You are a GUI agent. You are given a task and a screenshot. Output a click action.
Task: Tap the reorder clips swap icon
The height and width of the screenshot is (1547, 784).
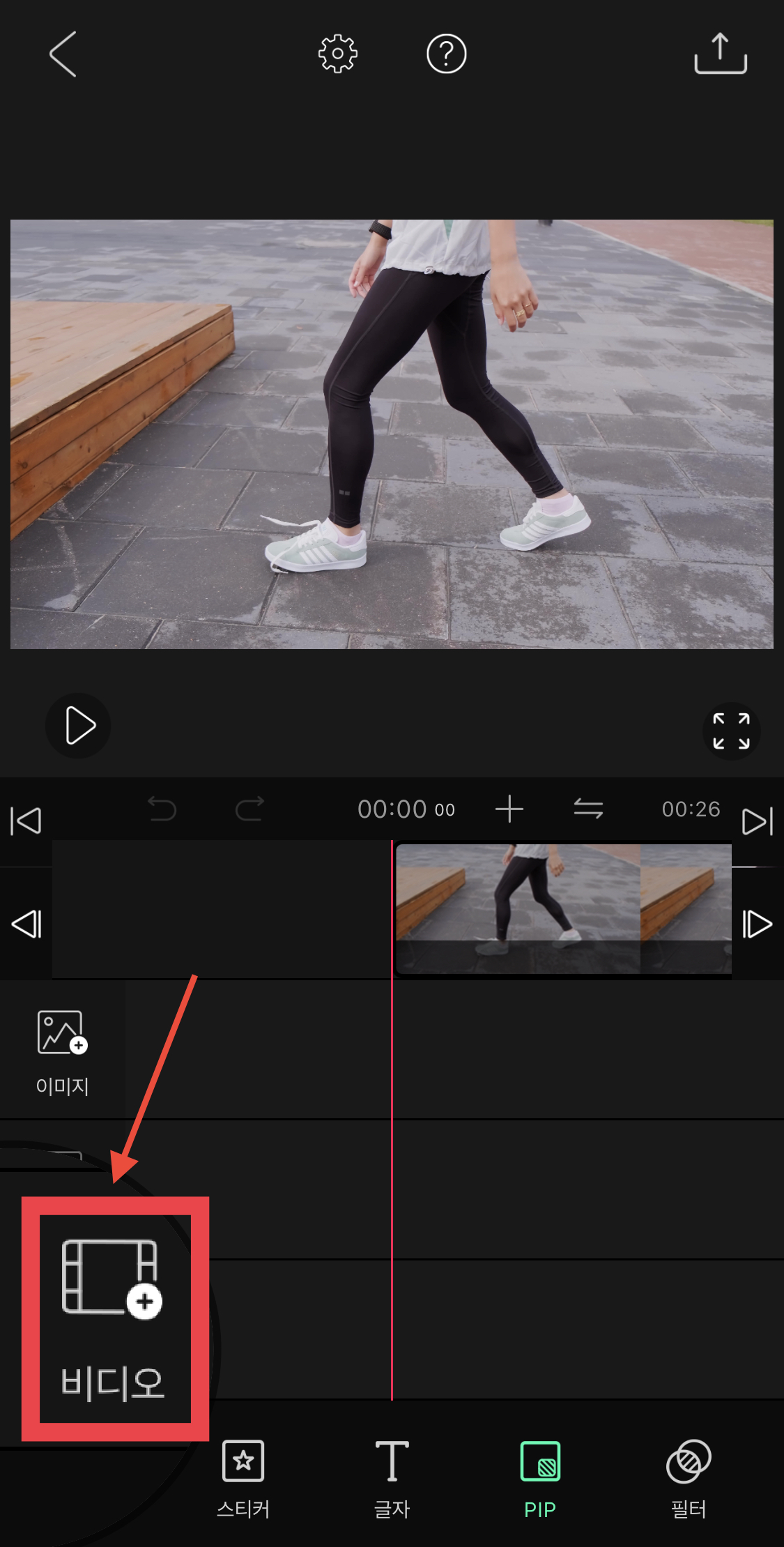pos(588,809)
